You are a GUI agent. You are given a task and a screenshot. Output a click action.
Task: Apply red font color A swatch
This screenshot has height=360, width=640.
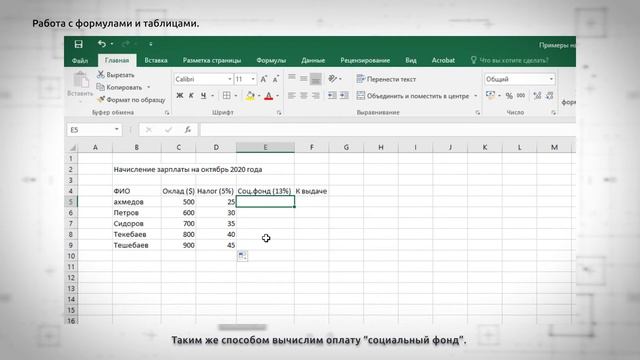269,96
